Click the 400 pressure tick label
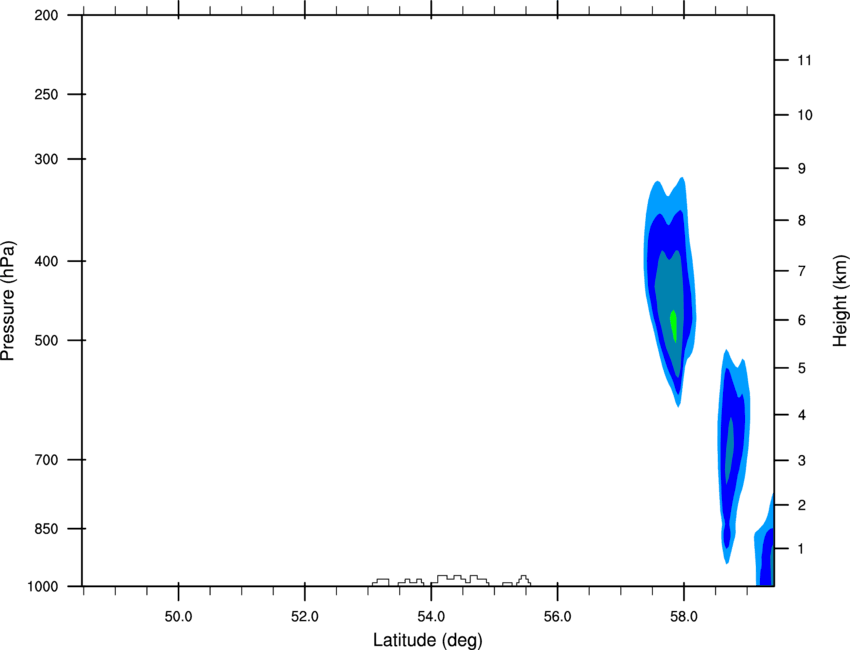Viewport: 850px width, 650px height. (x=46, y=261)
